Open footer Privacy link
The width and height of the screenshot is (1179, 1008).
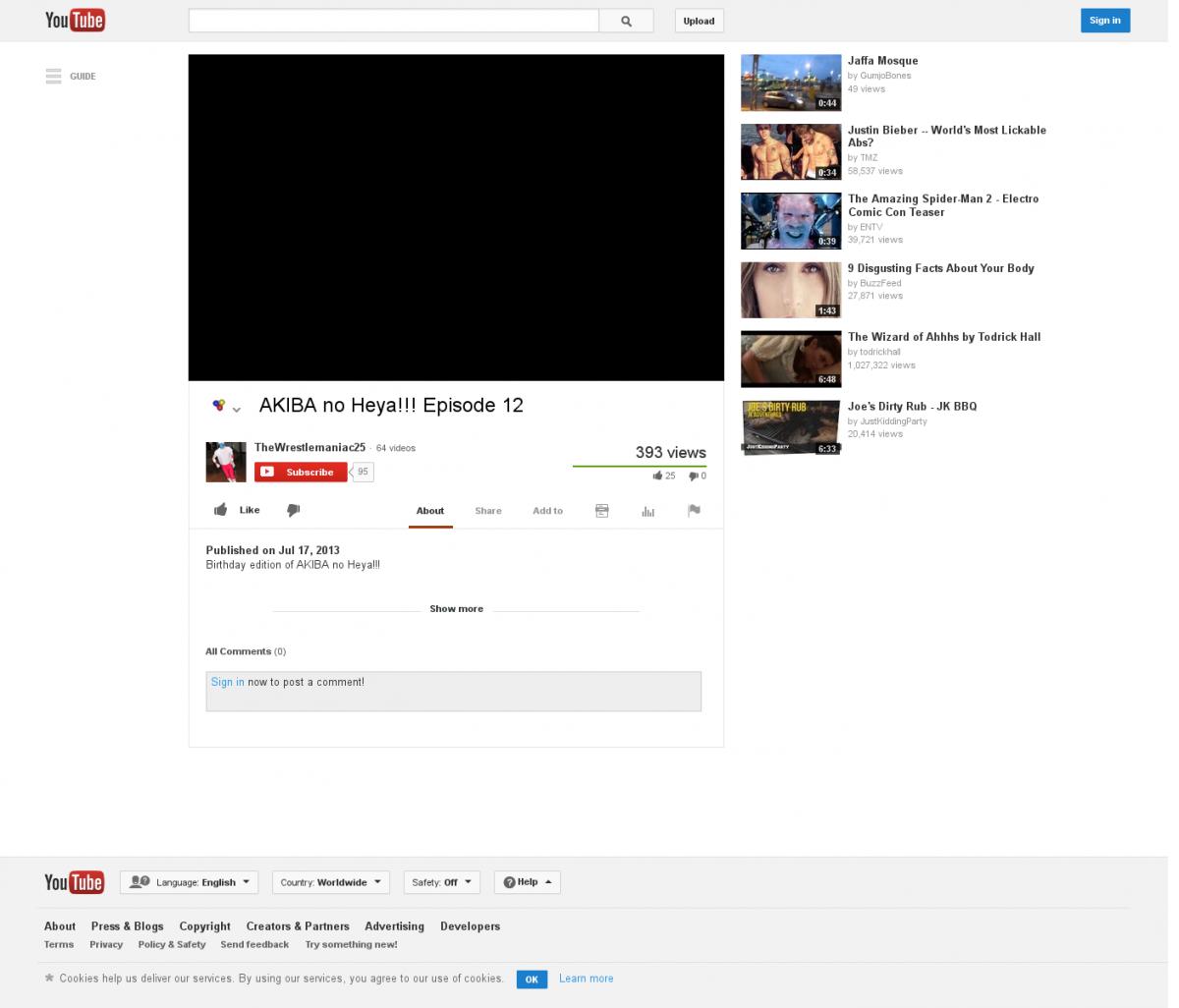point(106,945)
